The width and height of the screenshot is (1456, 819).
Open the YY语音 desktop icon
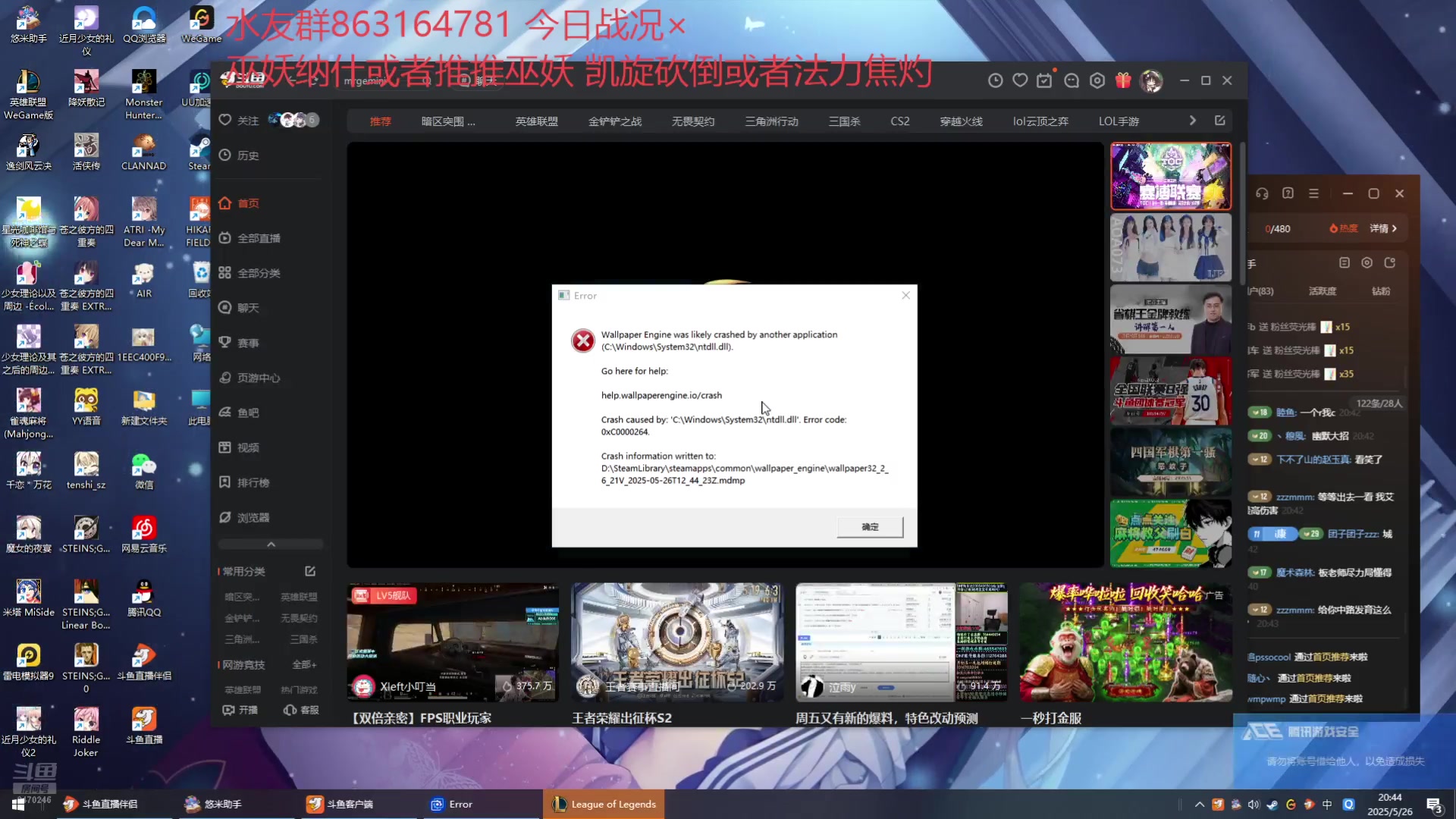(x=86, y=407)
